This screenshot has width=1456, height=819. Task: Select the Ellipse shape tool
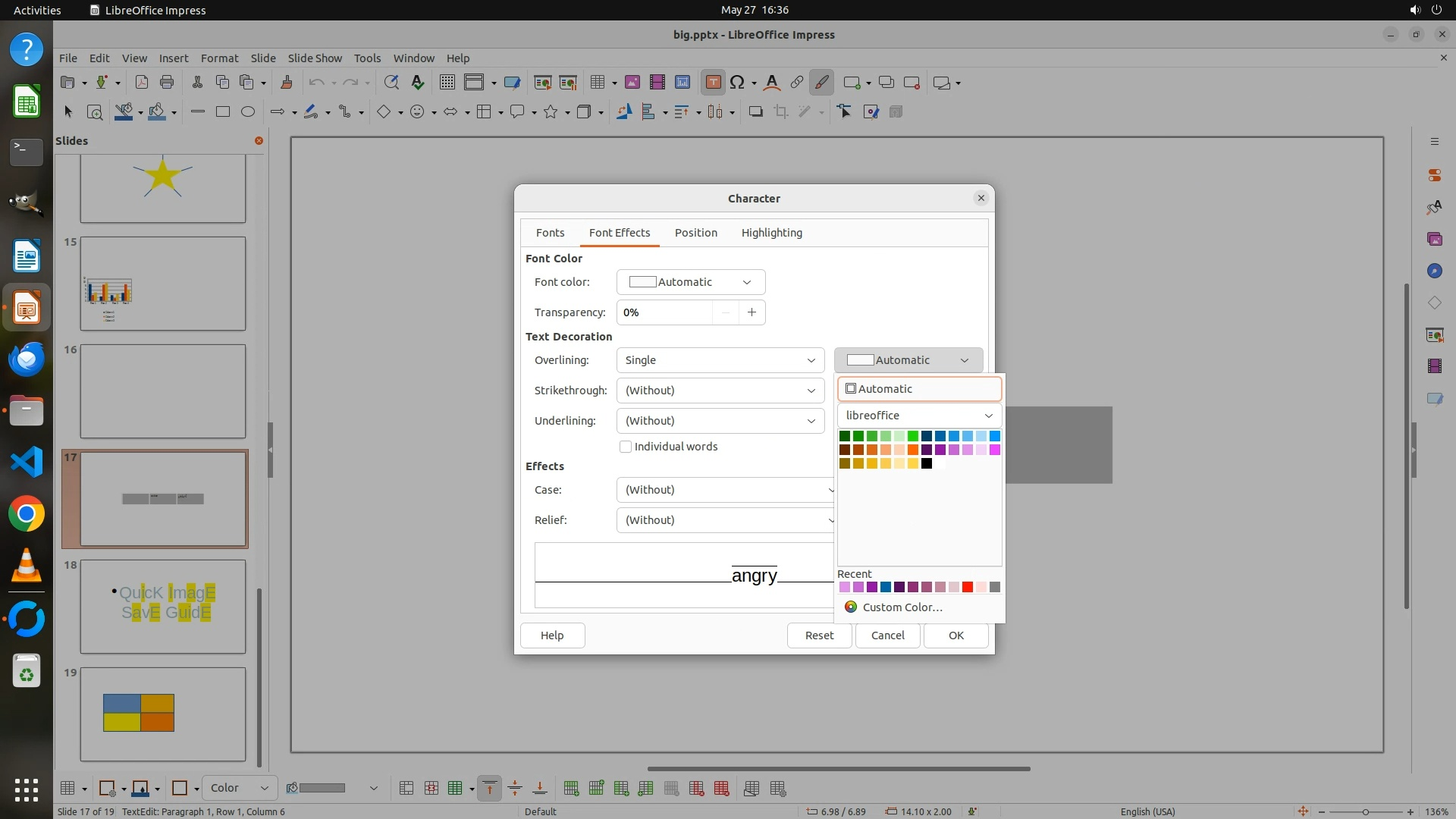click(x=247, y=111)
